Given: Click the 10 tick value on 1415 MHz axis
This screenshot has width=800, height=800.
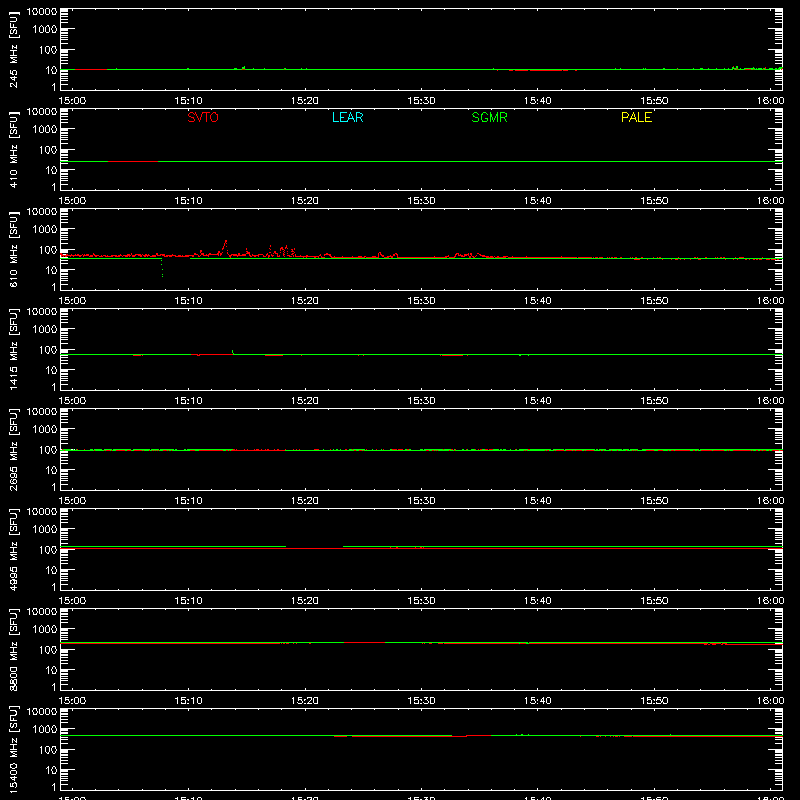Looking at the screenshot, I should coord(51,370).
